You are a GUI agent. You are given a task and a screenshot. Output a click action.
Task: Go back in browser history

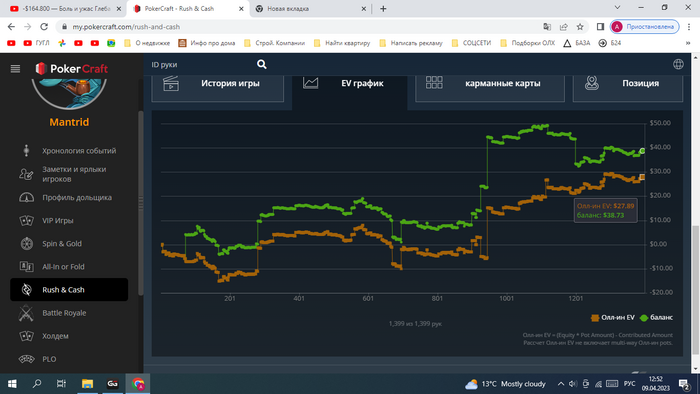11,27
